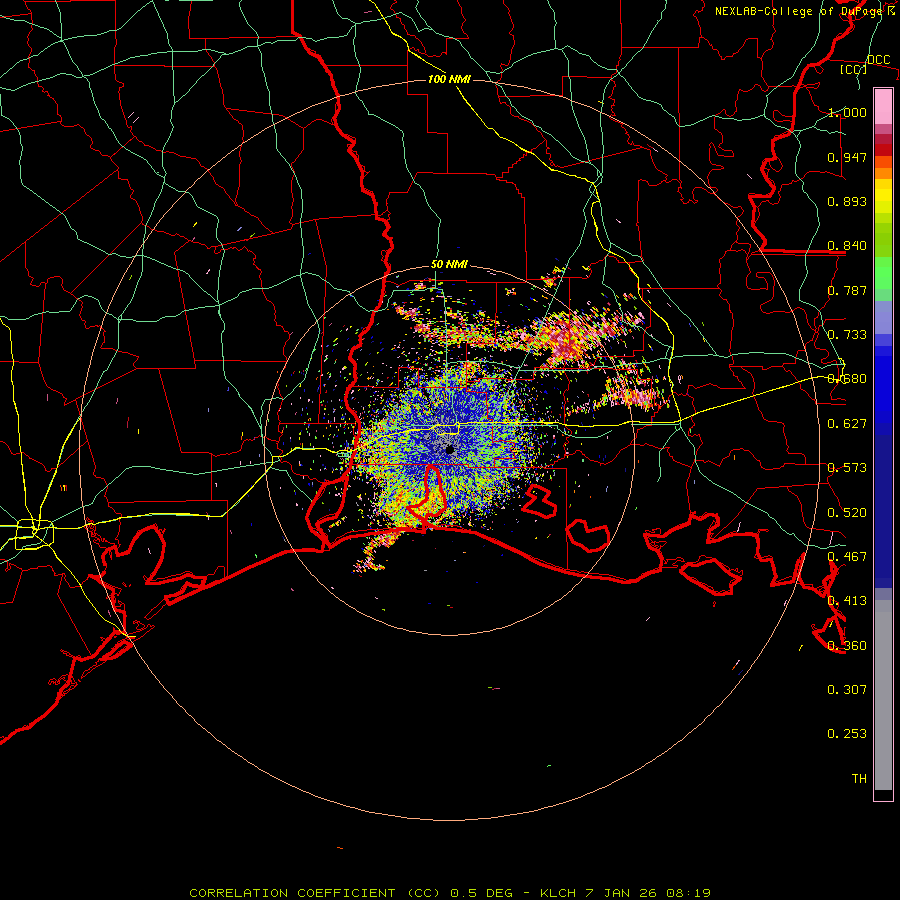Click the 1.000 color scale value
Viewport: 900px width, 900px height.
pos(847,112)
